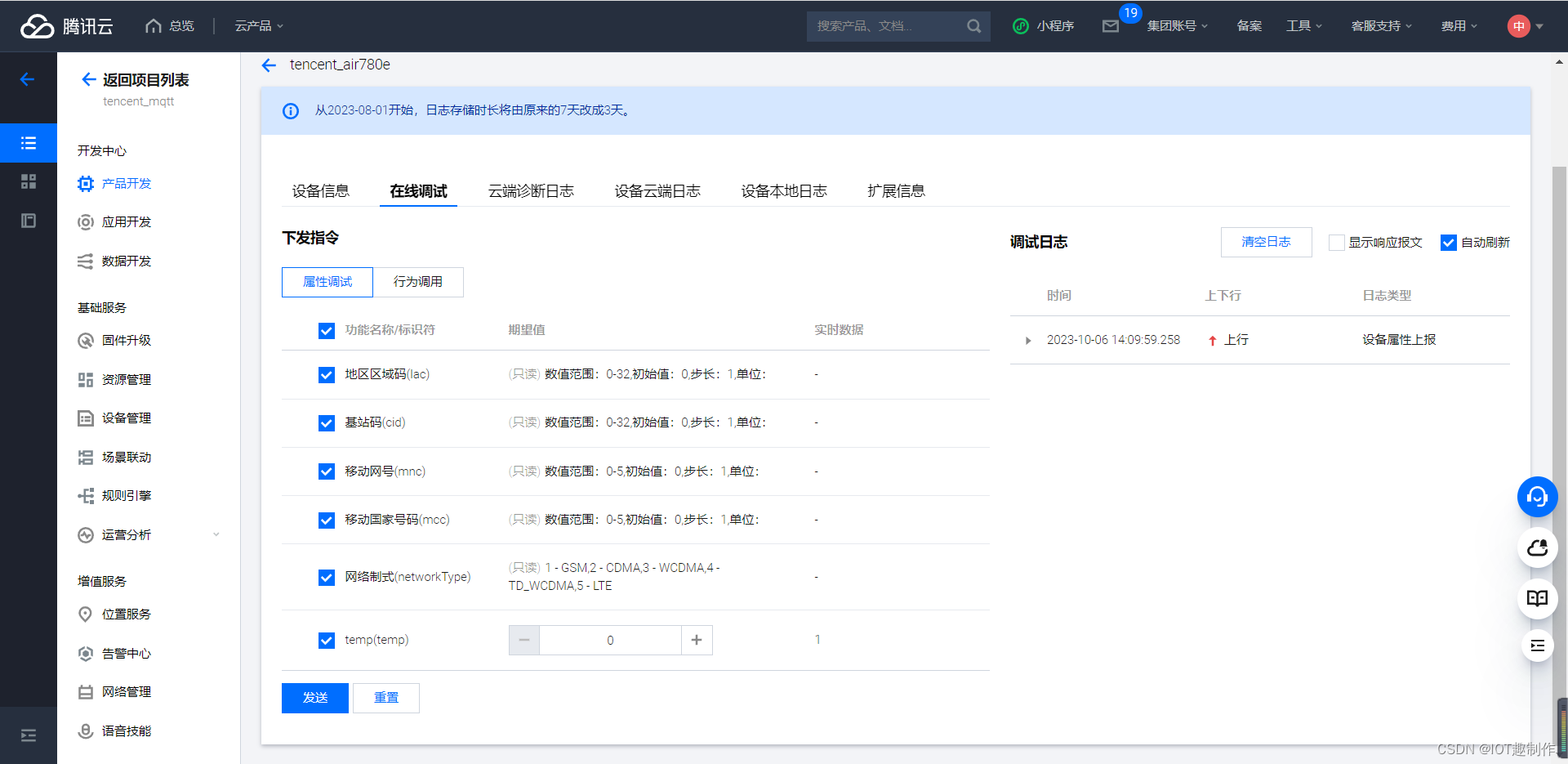Switch to 设备信息 tab
The image size is (1568, 764).
320,191
